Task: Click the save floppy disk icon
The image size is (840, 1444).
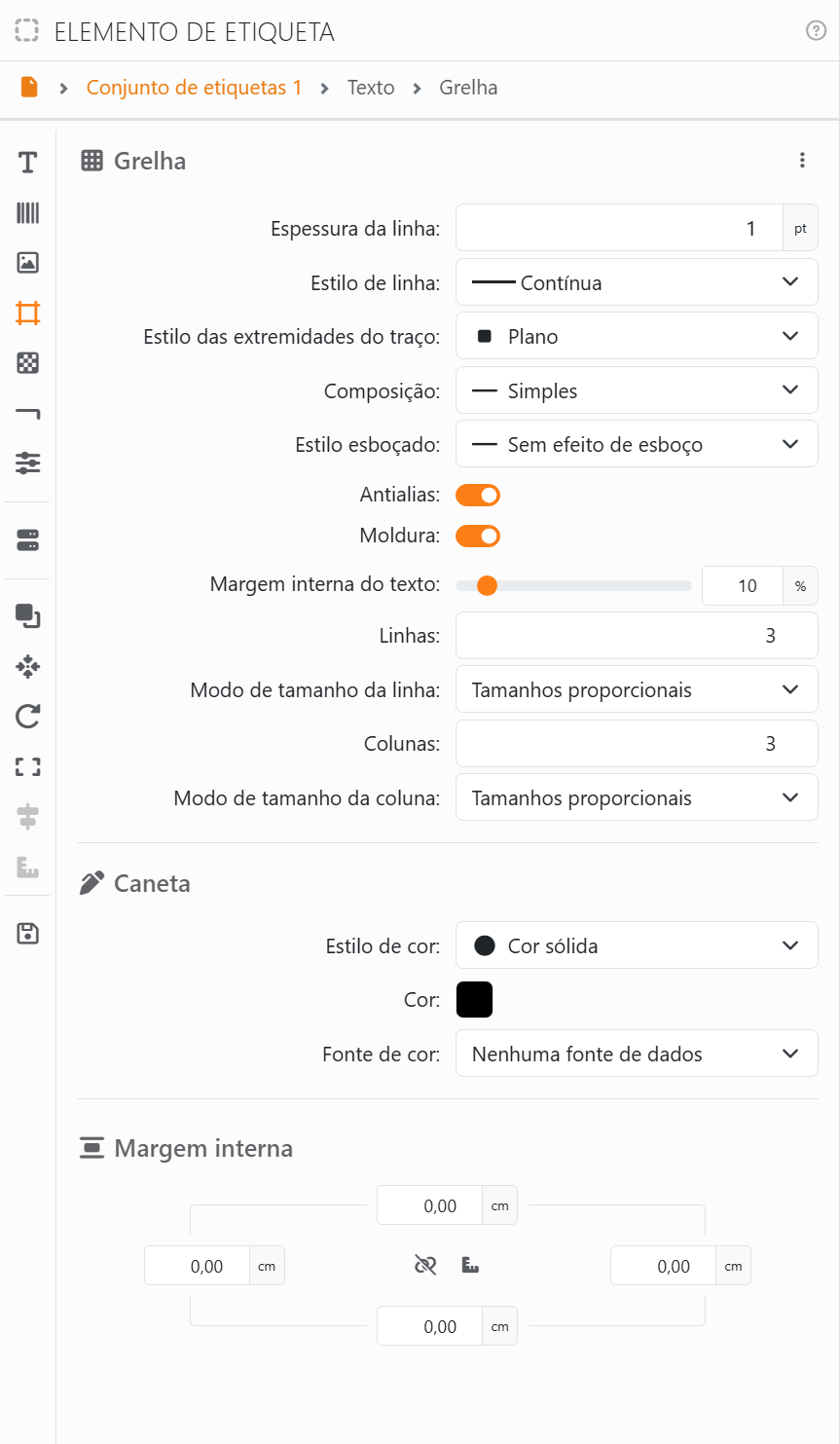Action: coord(27,934)
